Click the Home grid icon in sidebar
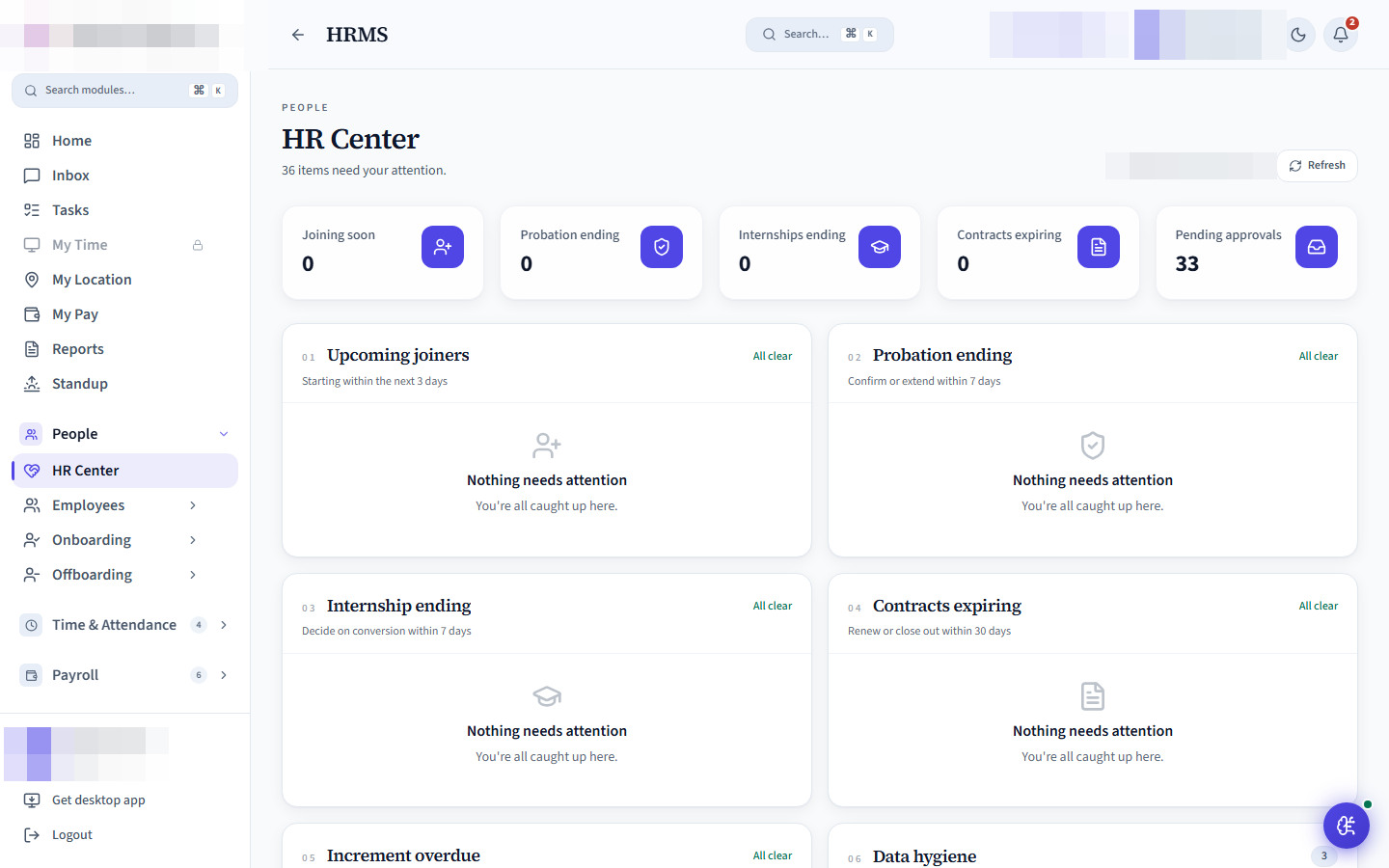 click(x=32, y=141)
